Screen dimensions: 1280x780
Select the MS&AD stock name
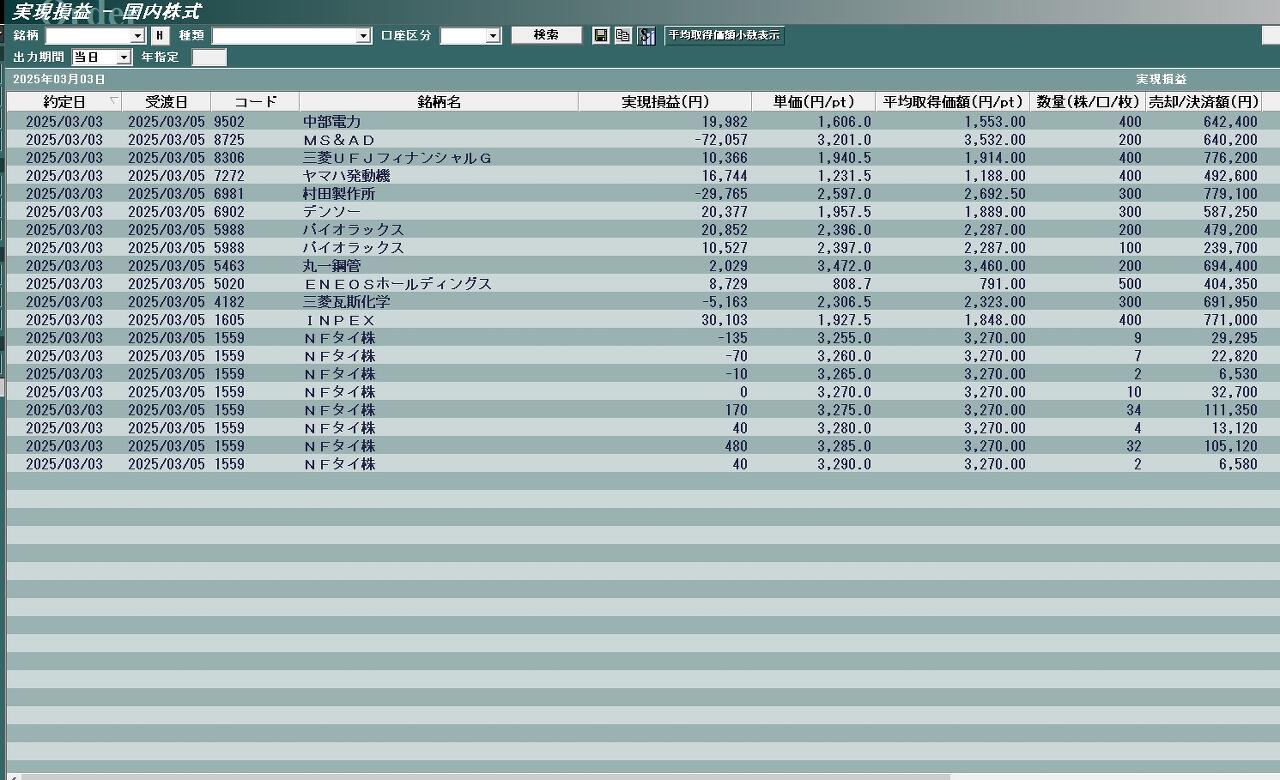tap(339, 140)
